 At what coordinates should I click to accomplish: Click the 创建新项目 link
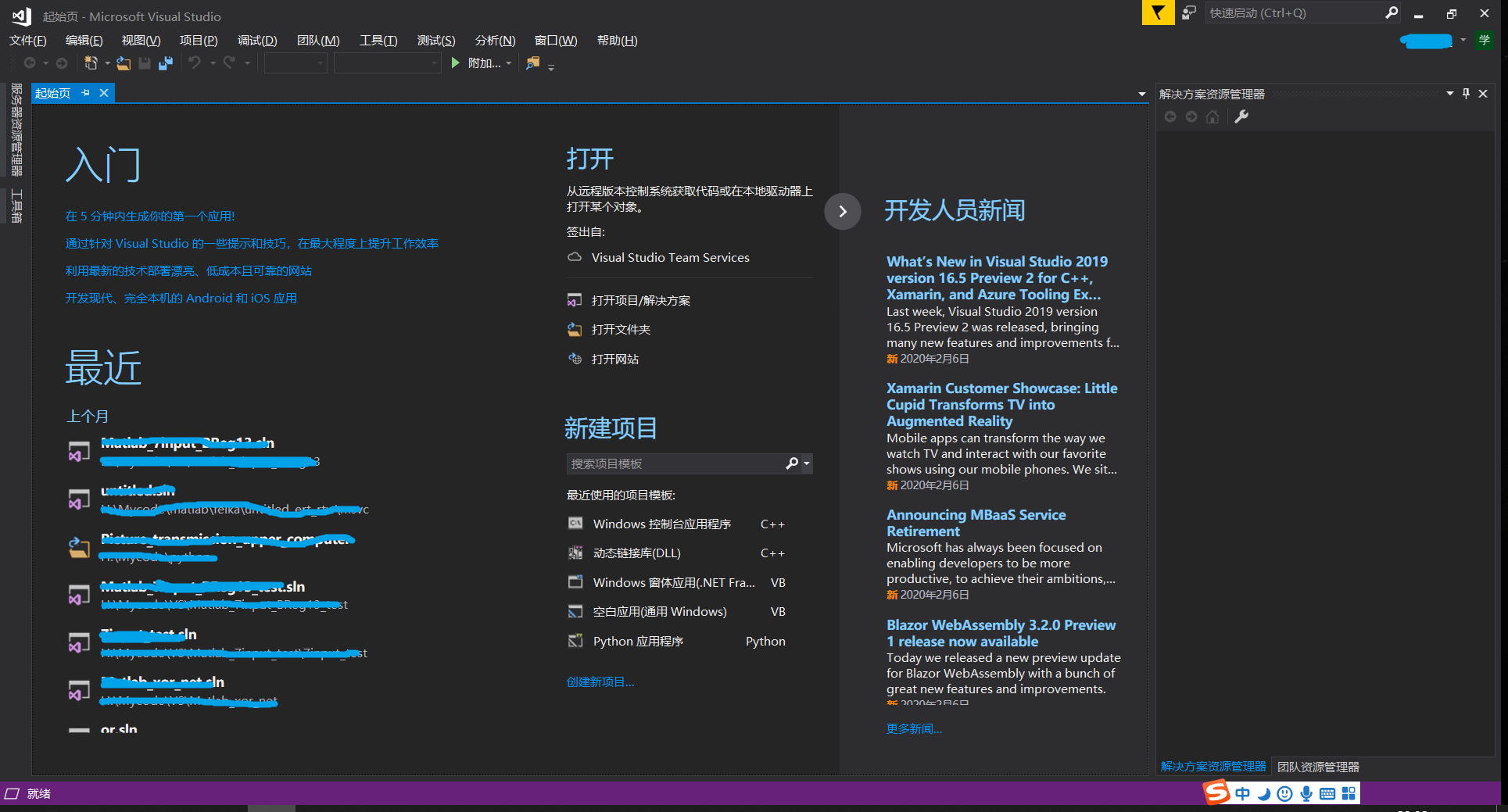click(599, 681)
